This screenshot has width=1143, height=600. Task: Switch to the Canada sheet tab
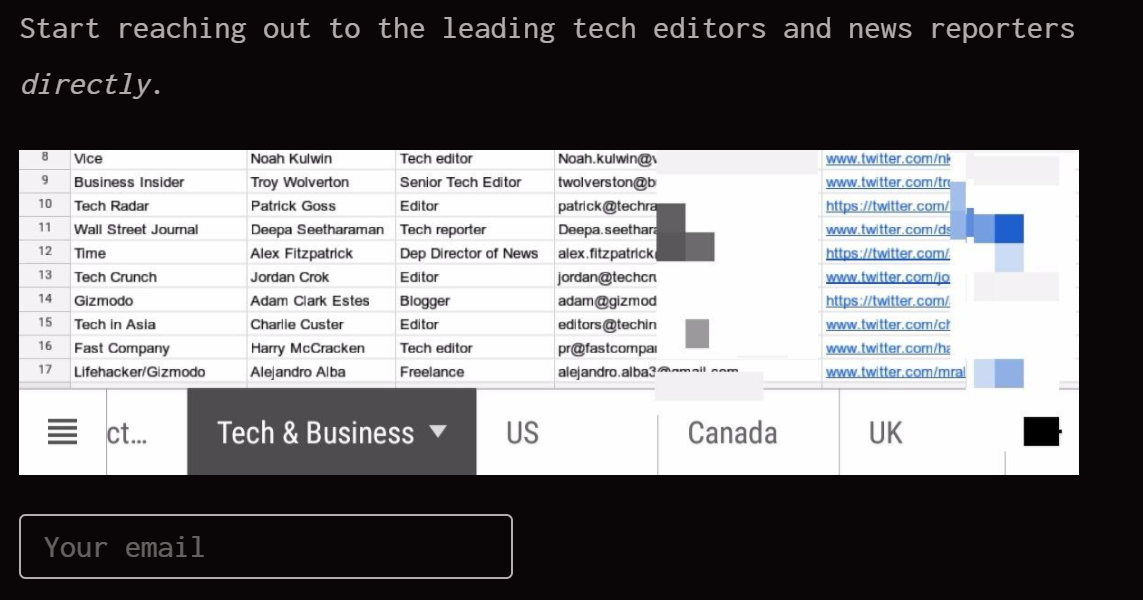click(732, 432)
